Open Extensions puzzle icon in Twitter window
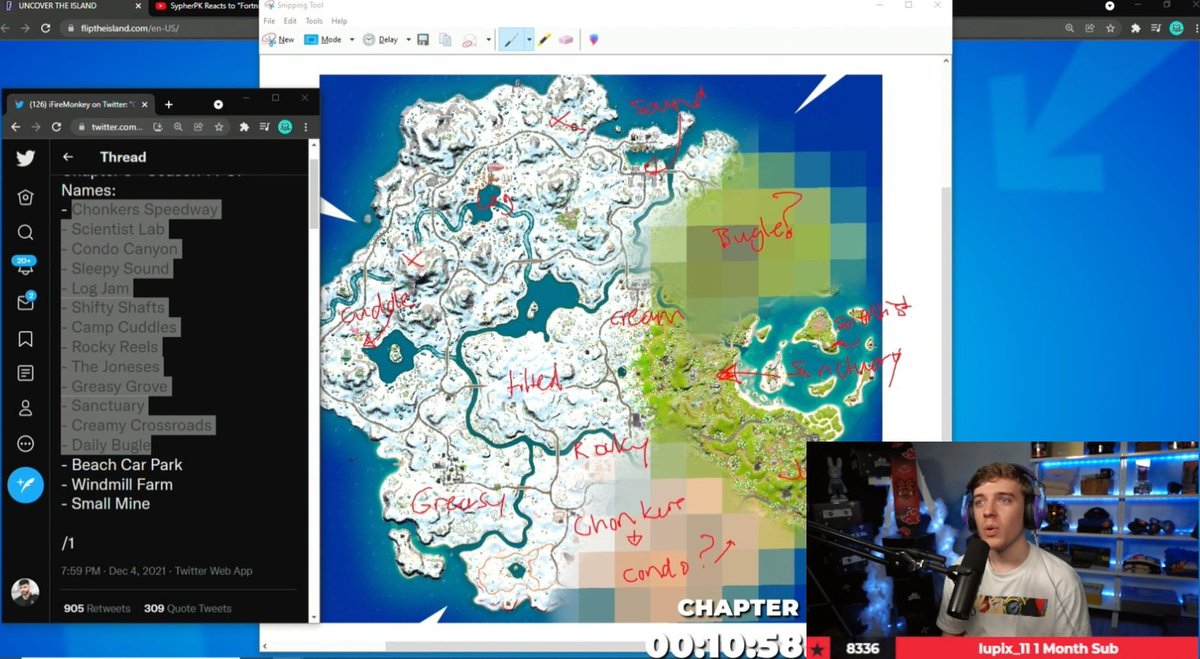1200x659 pixels. (244, 127)
